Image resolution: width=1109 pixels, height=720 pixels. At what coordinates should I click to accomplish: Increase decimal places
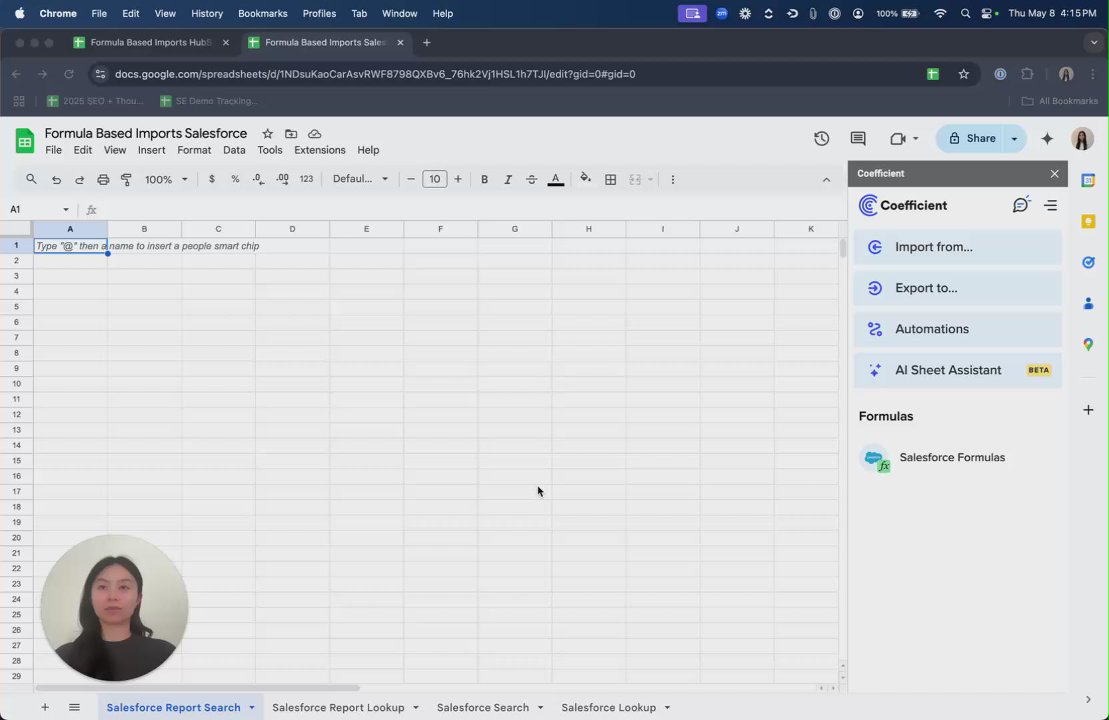[282, 180]
